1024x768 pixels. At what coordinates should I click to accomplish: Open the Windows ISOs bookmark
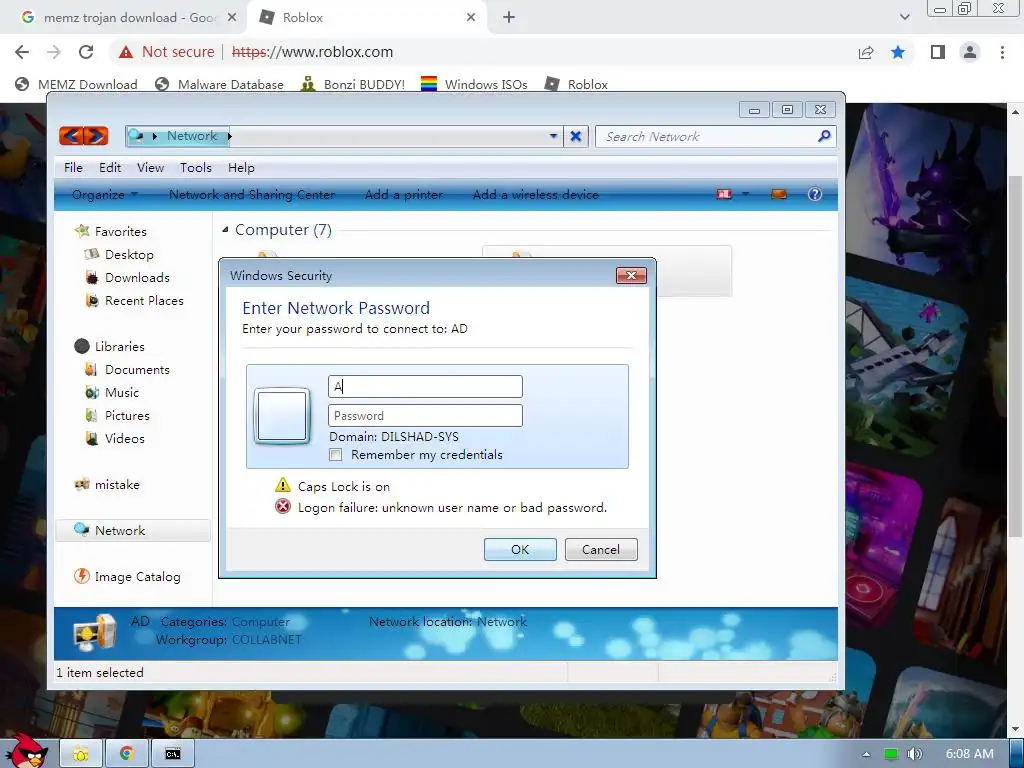[x=474, y=84]
